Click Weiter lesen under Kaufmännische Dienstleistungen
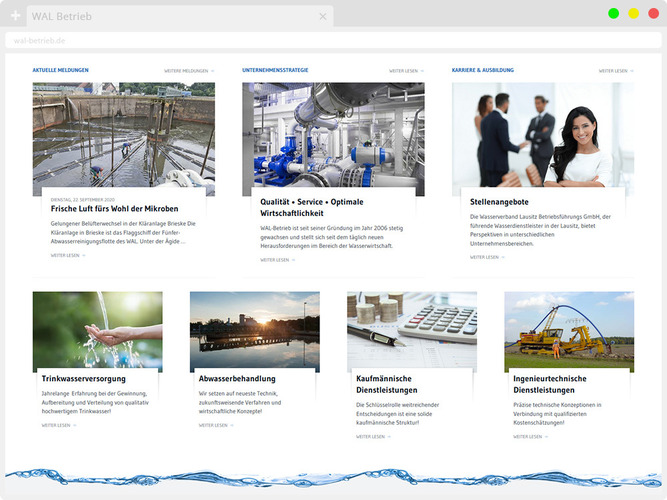Viewport: 667px width, 500px height. [373, 436]
